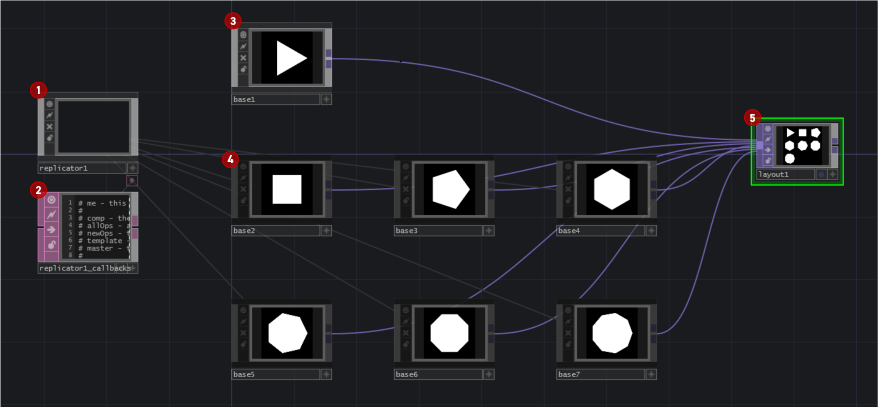Image resolution: width=878 pixels, height=407 pixels.
Task: Expand the plus button beside base5 name
Action: [x=326, y=375]
